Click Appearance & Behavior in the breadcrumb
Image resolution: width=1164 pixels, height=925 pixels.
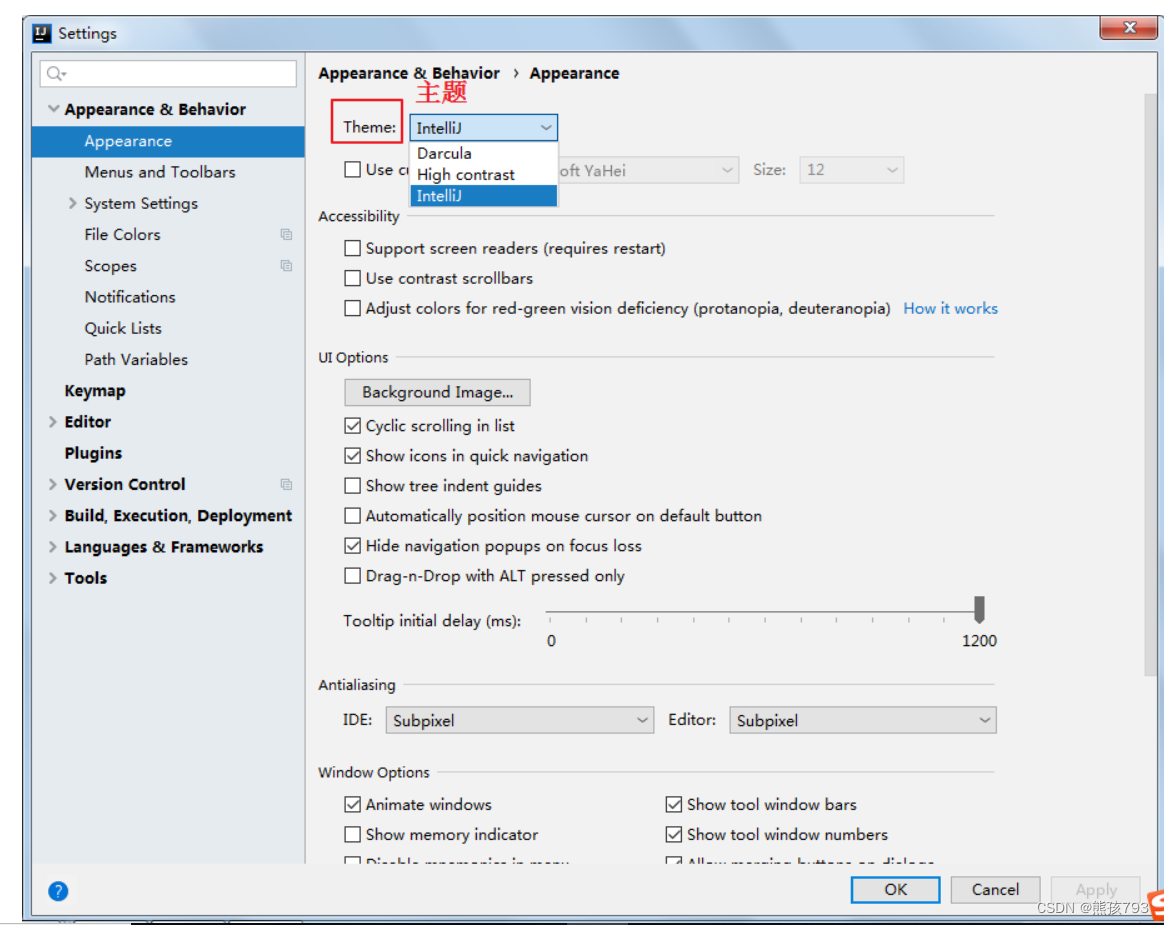click(409, 73)
